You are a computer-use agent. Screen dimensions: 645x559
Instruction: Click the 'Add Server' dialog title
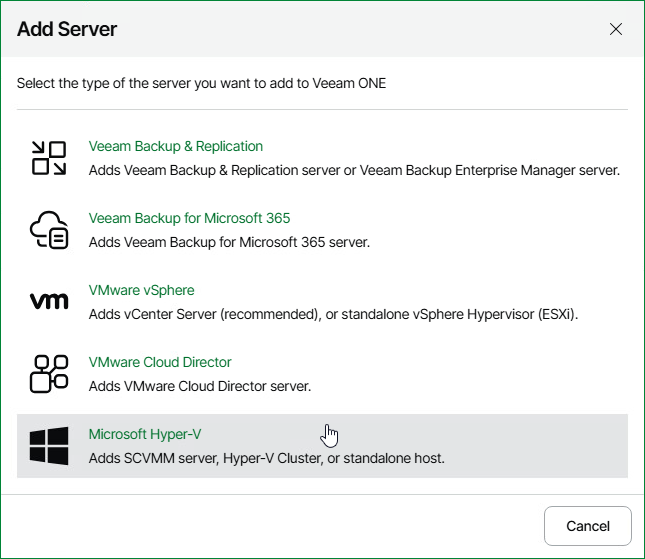(67, 29)
